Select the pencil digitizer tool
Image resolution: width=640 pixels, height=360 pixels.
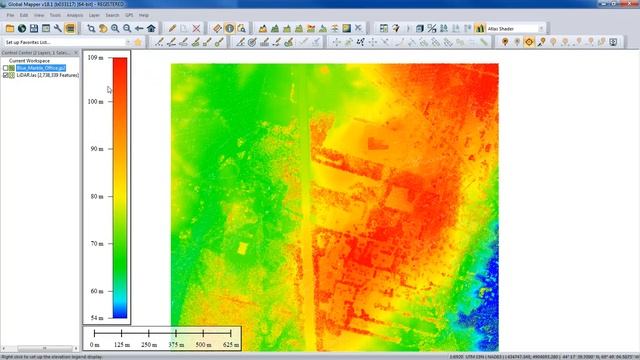(x=172, y=28)
